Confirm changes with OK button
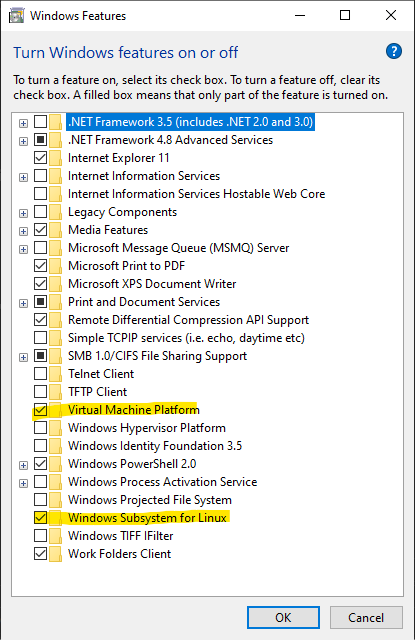This screenshot has width=415, height=640. [x=283, y=618]
